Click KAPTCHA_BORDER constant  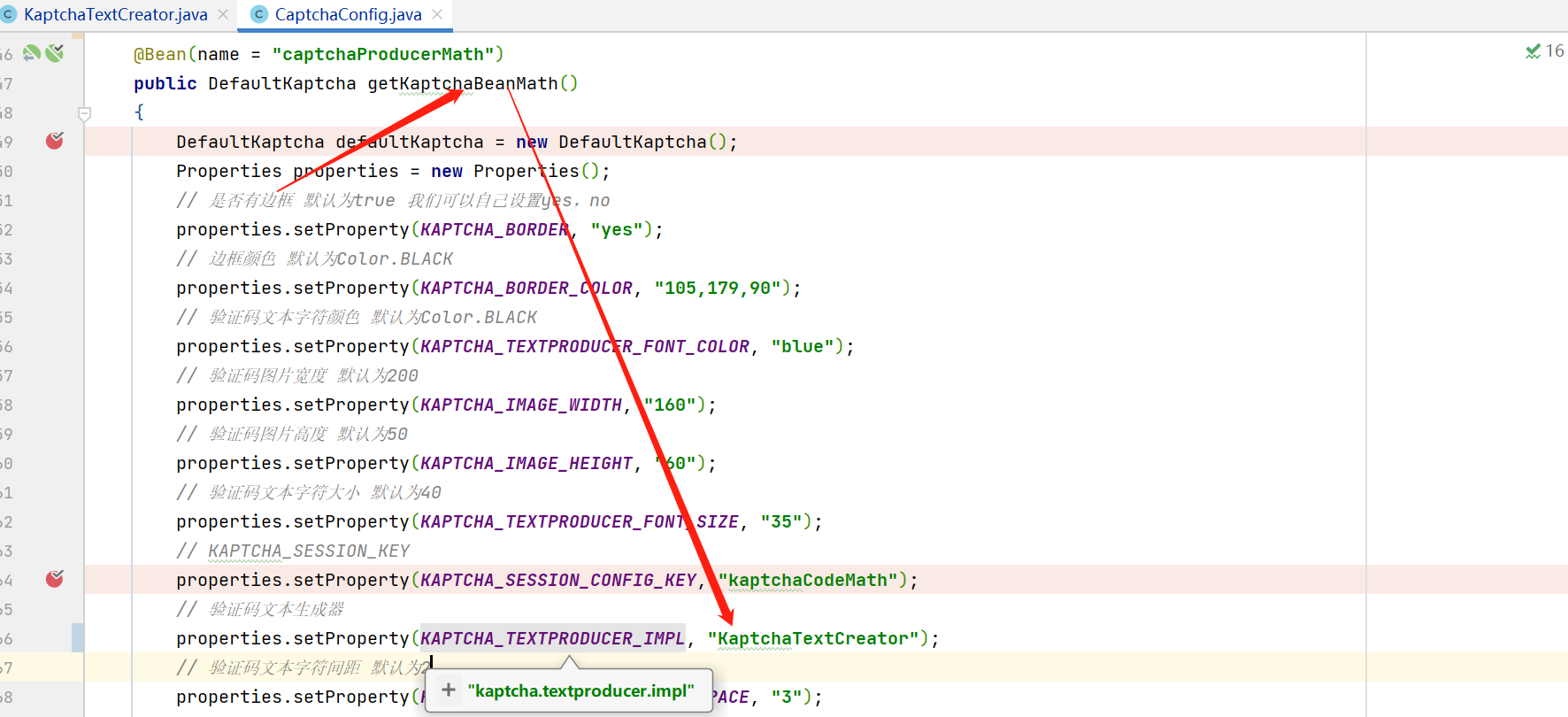tap(495, 229)
